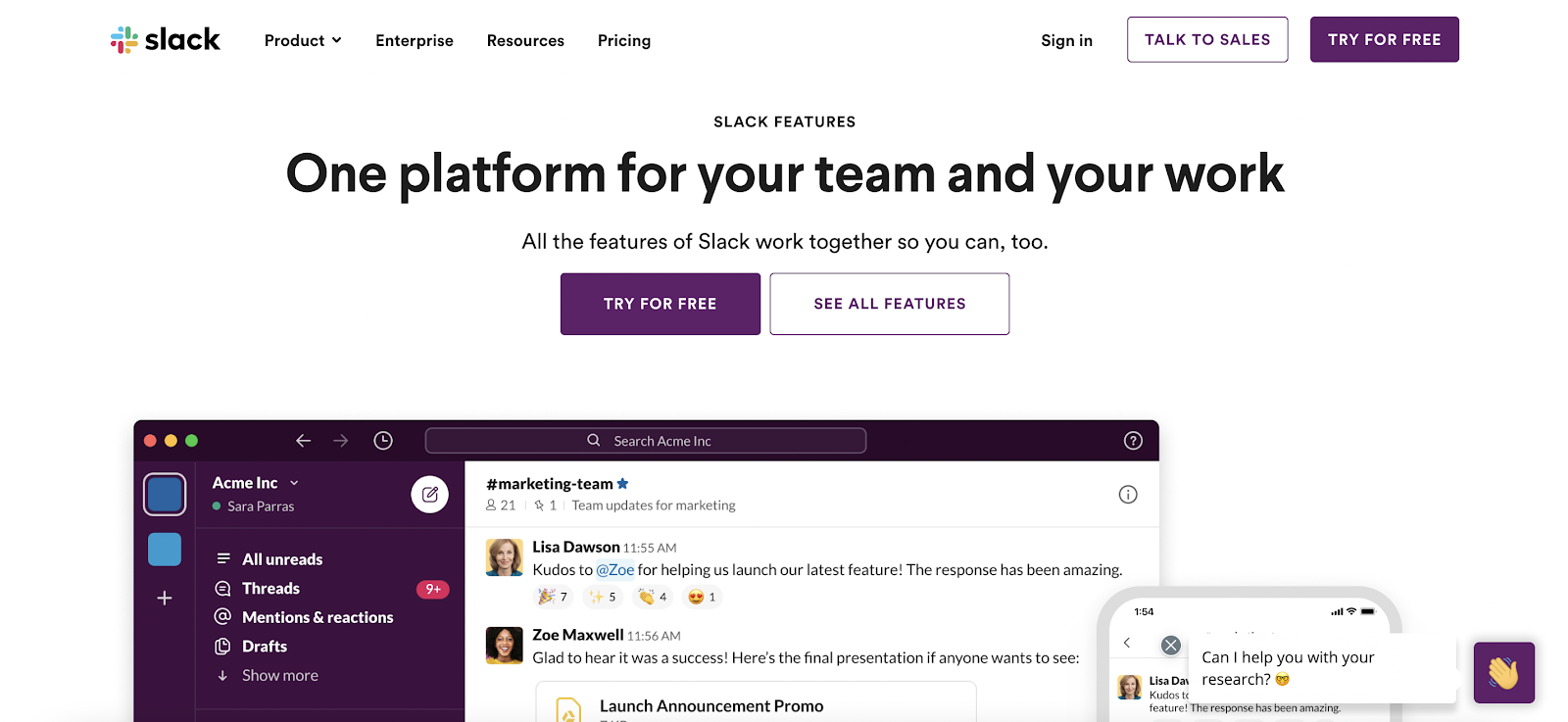Click the back arrow in Slack app
Screen dimensions: 1568x722
[x=303, y=441]
